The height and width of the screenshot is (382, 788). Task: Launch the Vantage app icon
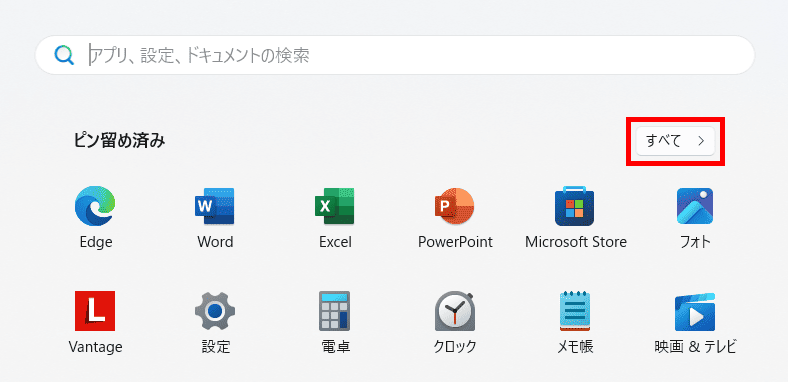(95, 311)
